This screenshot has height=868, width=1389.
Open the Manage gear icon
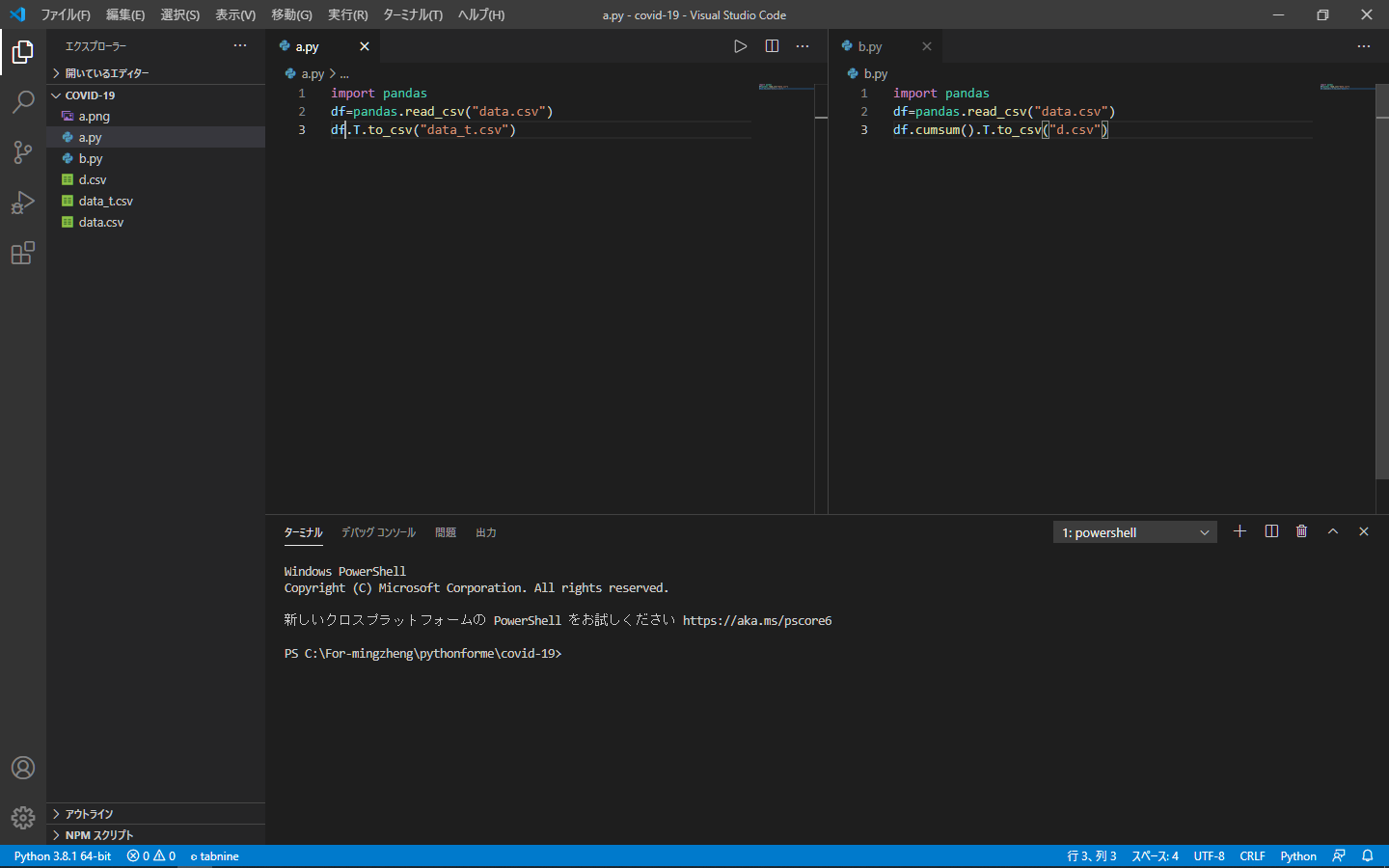point(23,818)
